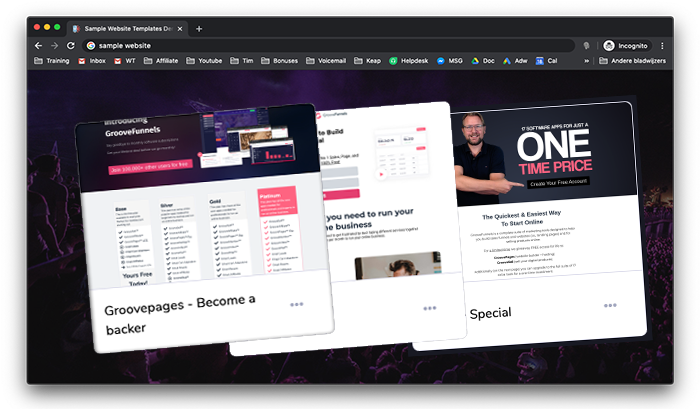The width and height of the screenshot is (700, 409).
Task: Open the Doc Google Drive bookmark
Action: (x=483, y=61)
